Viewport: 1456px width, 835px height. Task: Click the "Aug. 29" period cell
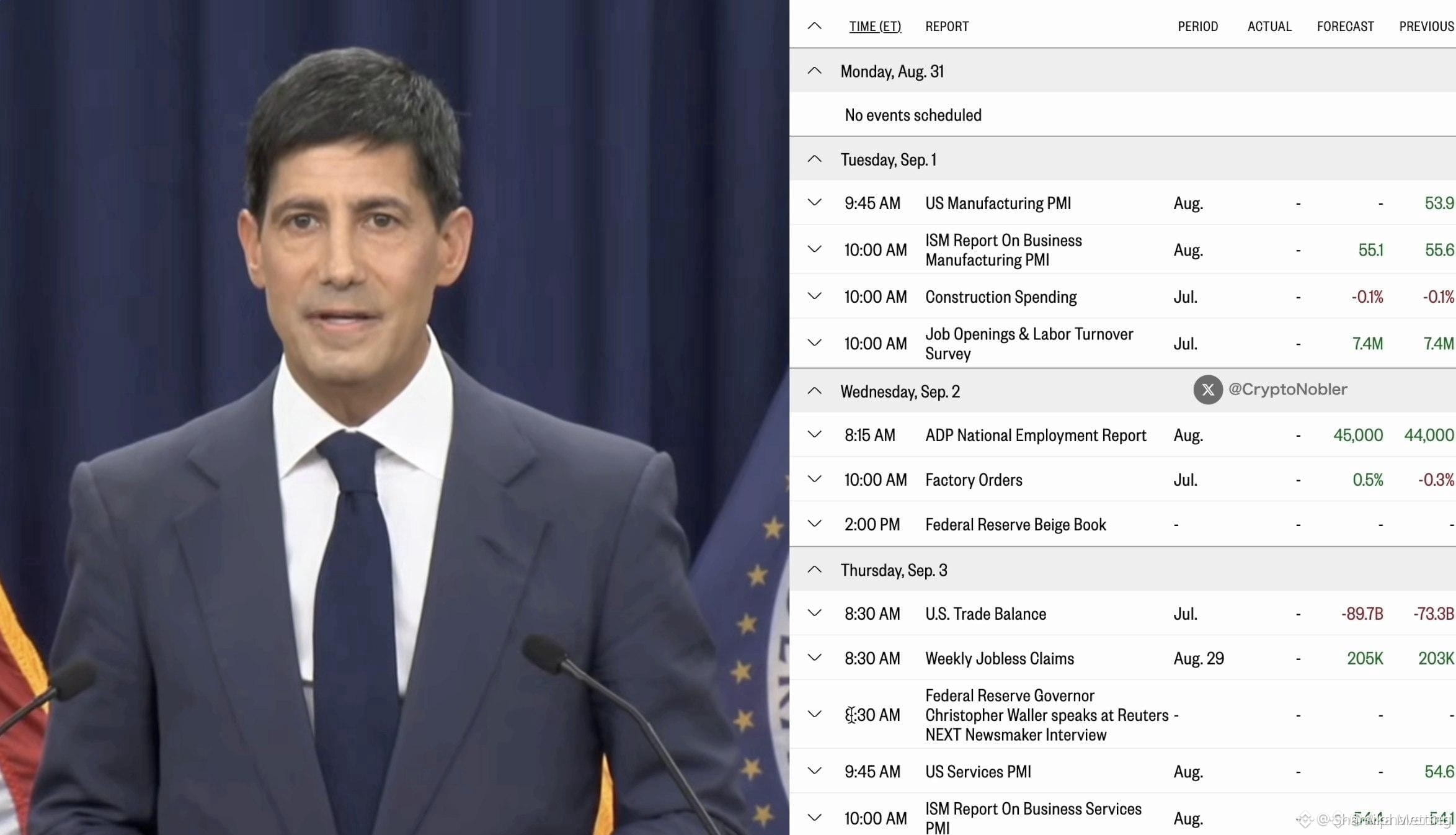pyautogui.click(x=1199, y=659)
